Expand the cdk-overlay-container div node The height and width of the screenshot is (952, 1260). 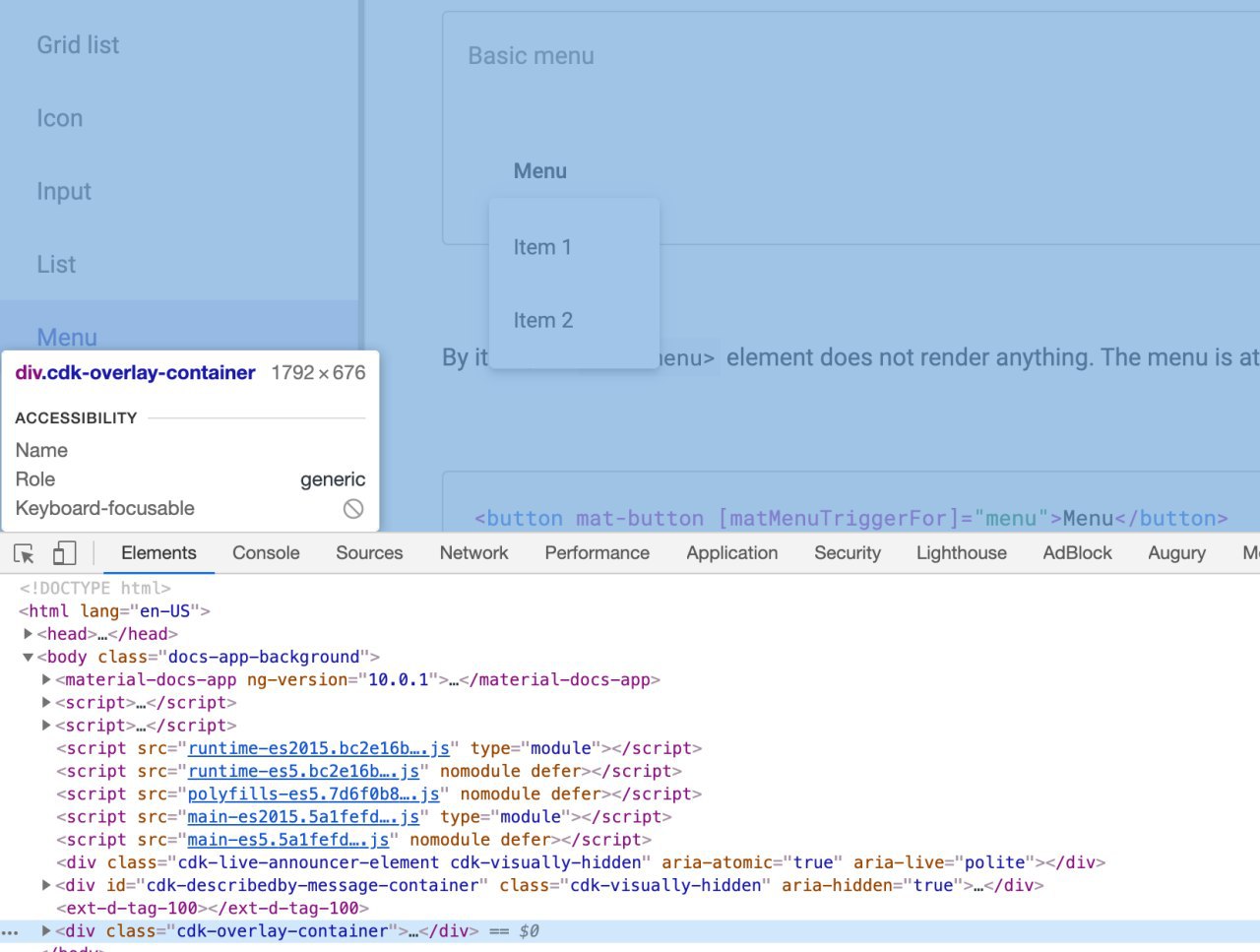46,930
